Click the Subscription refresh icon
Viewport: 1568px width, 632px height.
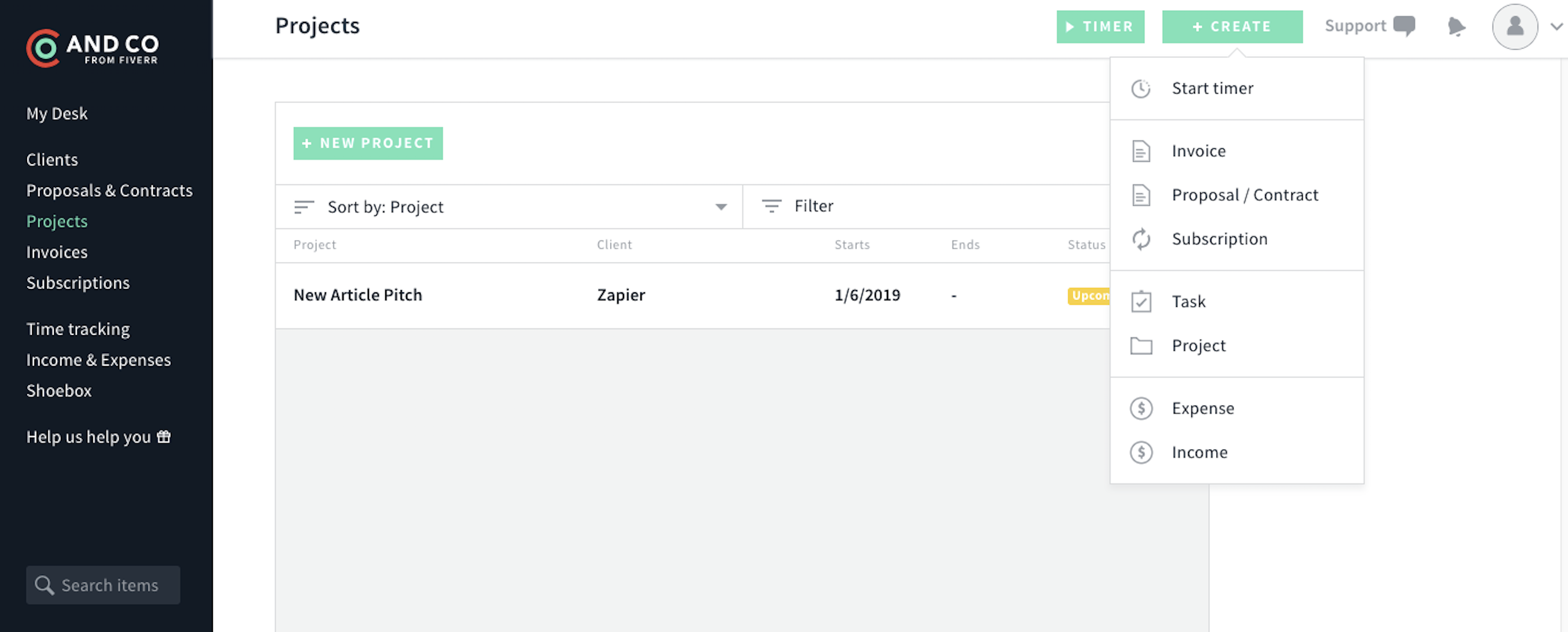[1141, 239]
